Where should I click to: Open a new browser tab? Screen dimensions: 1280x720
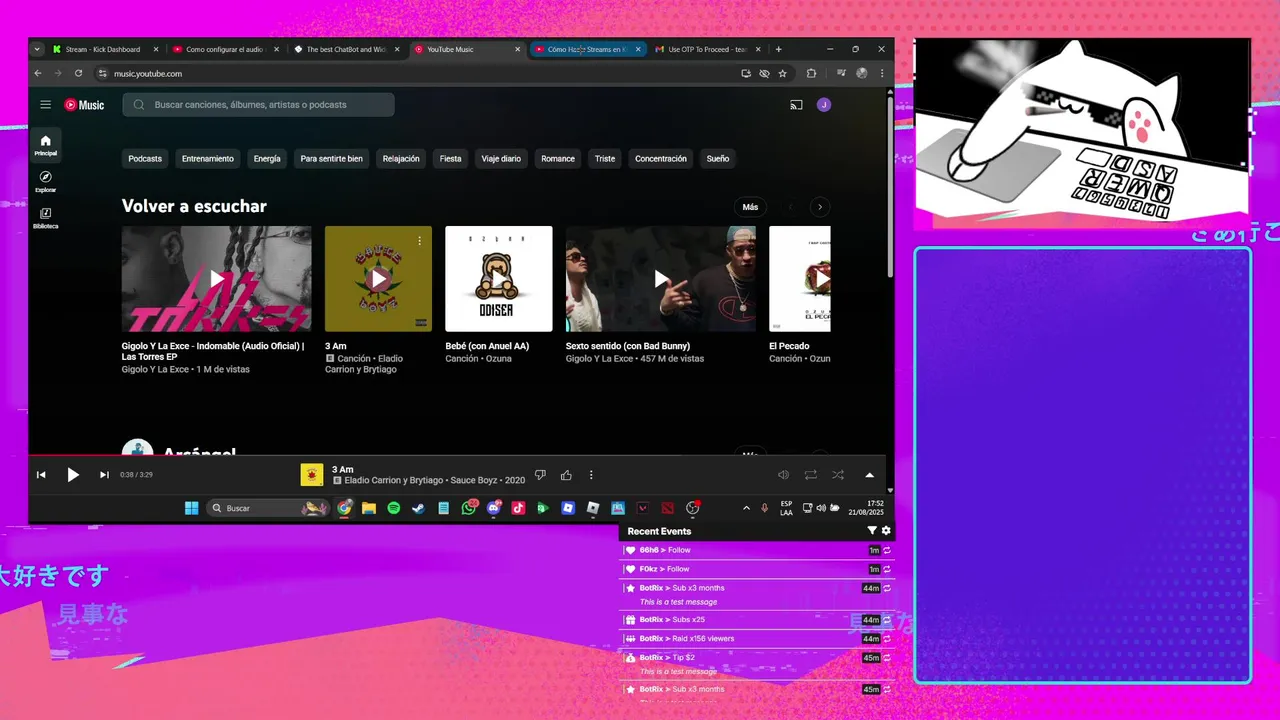pos(779,49)
